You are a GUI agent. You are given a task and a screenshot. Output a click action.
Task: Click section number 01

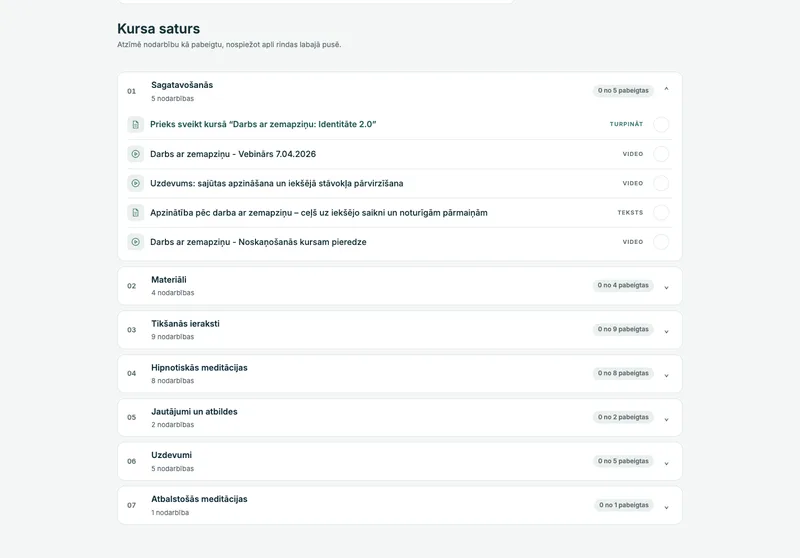tap(132, 91)
